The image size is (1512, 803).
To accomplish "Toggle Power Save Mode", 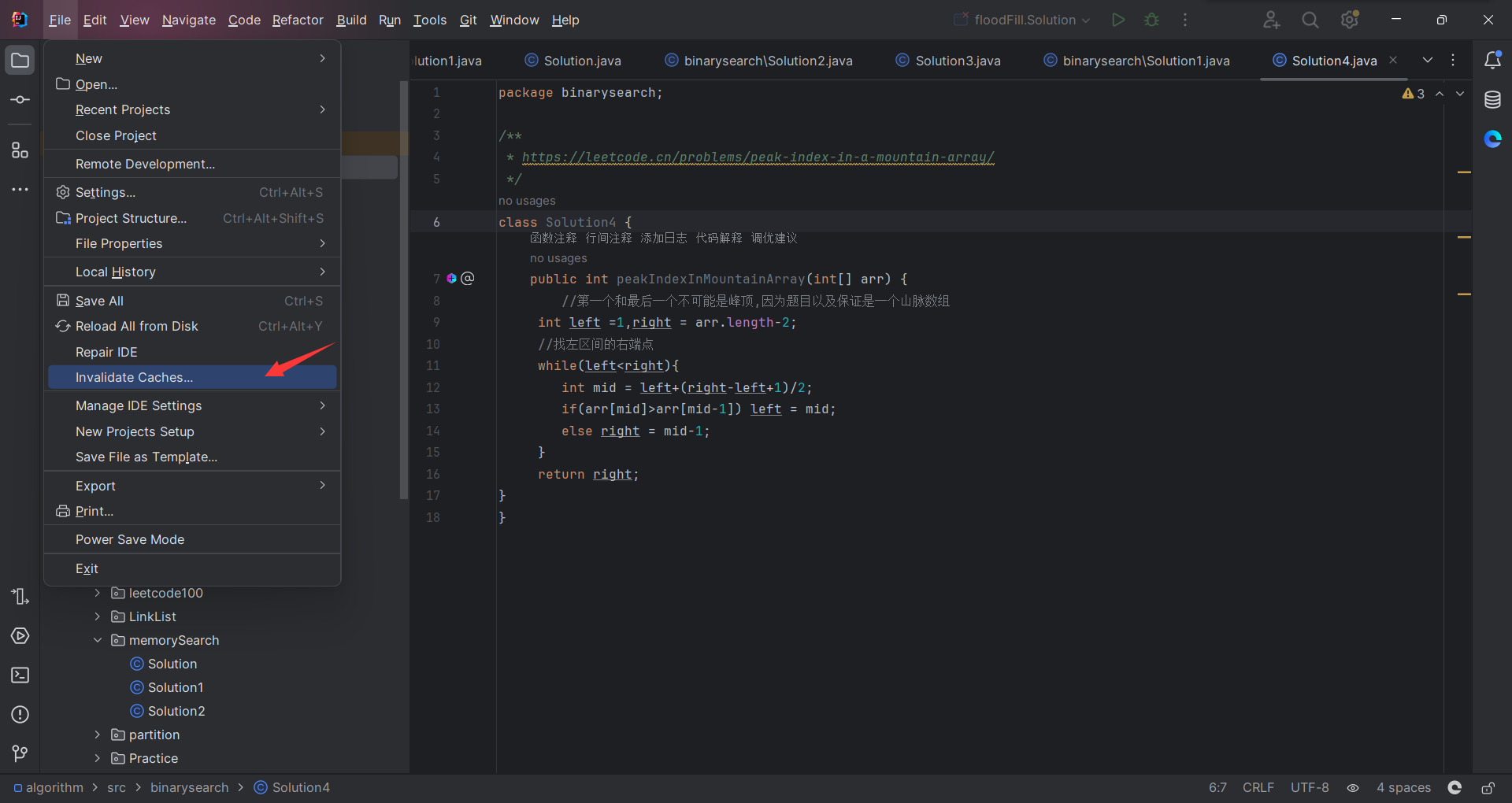I will pos(192,539).
